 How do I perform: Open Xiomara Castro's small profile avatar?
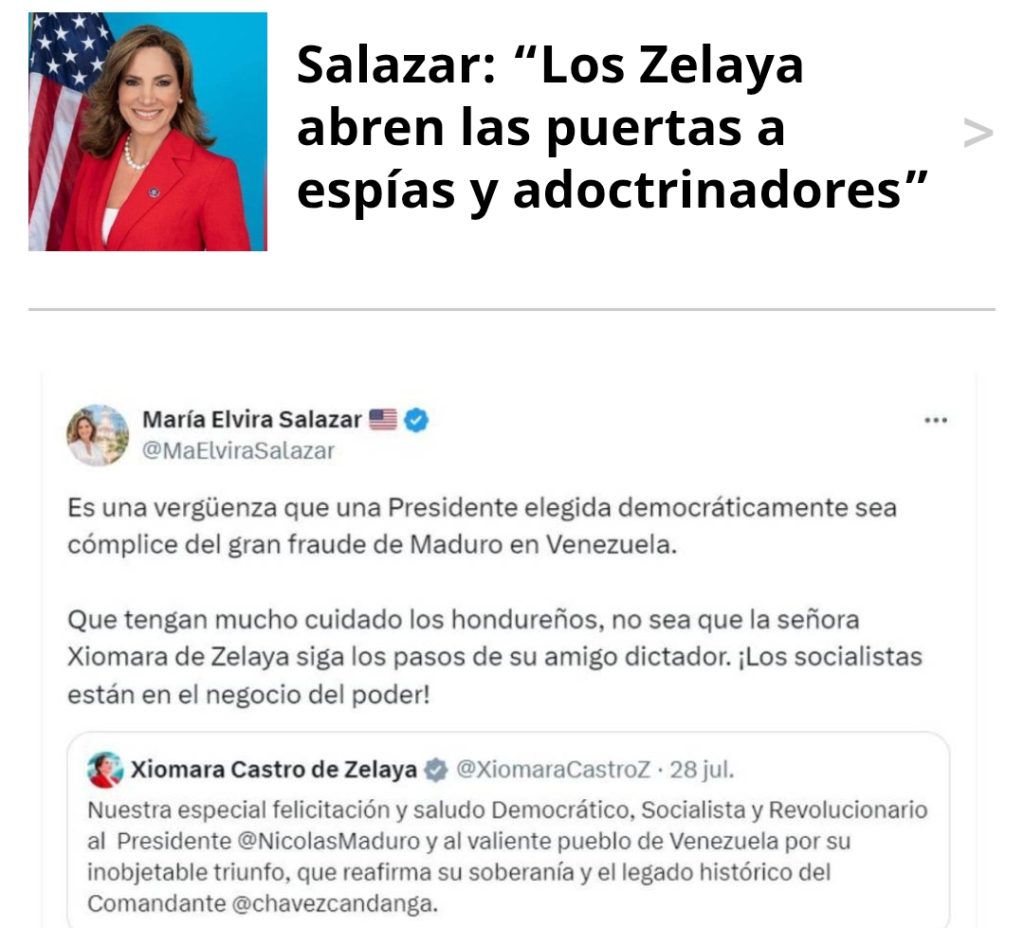pos(105,770)
